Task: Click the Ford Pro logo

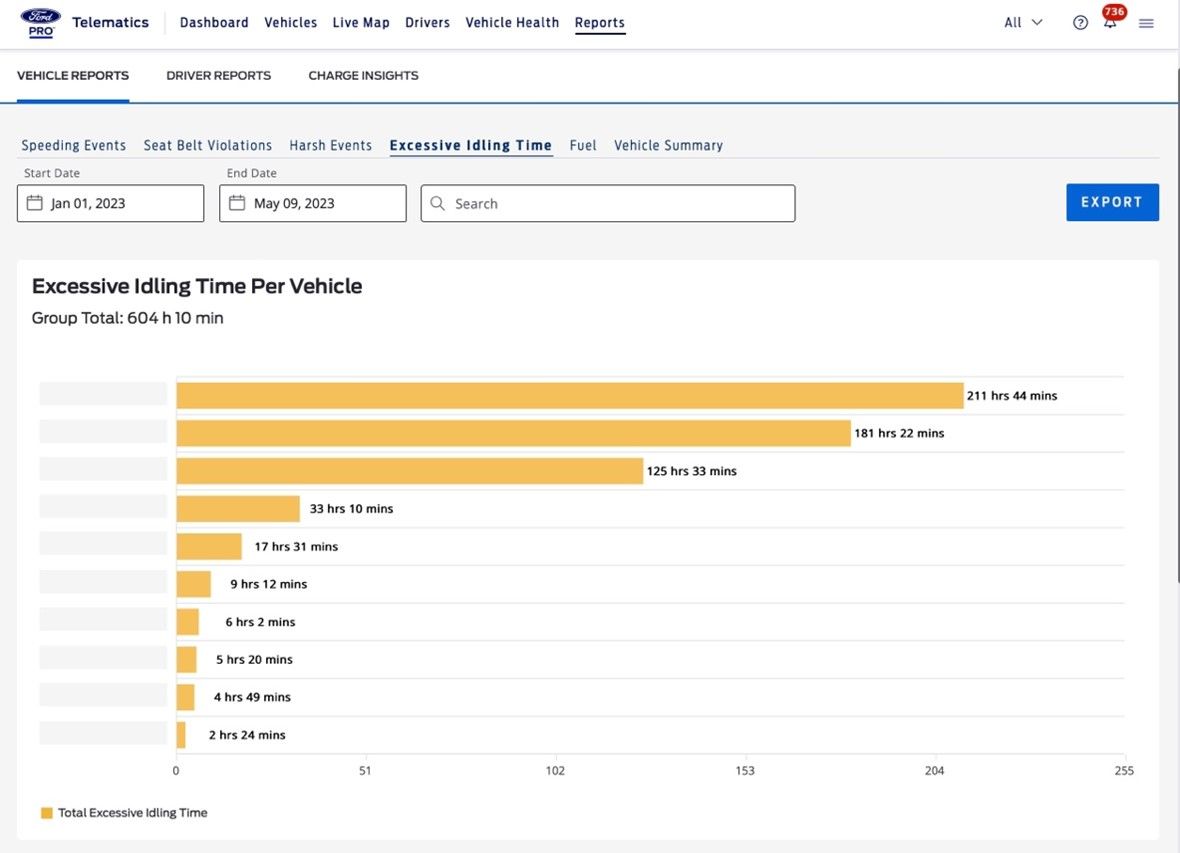Action: [40, 22]
